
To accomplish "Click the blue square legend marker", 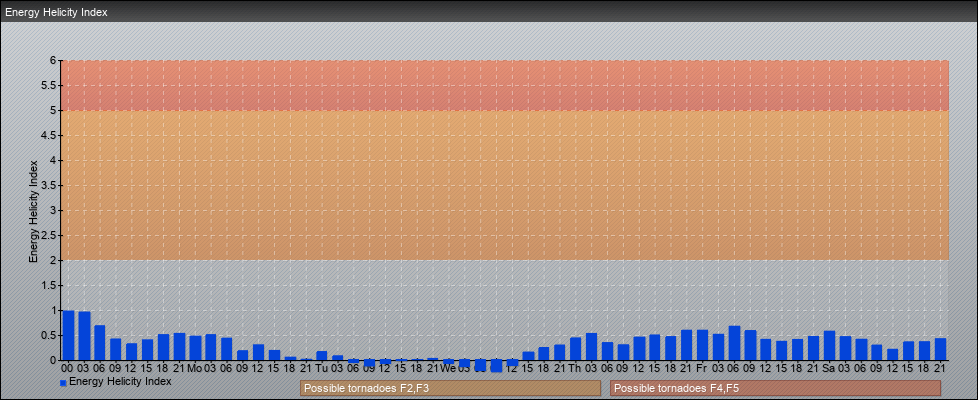I will [63, 382].
